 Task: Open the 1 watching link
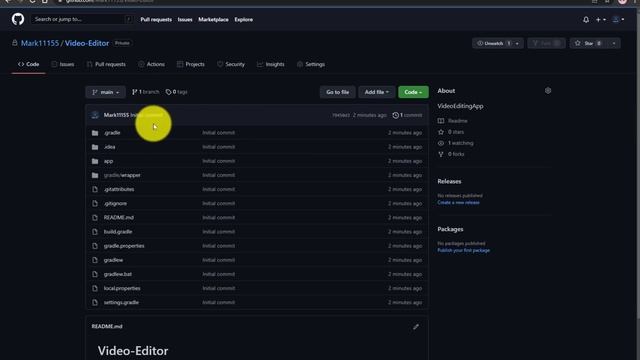(456, 143)
